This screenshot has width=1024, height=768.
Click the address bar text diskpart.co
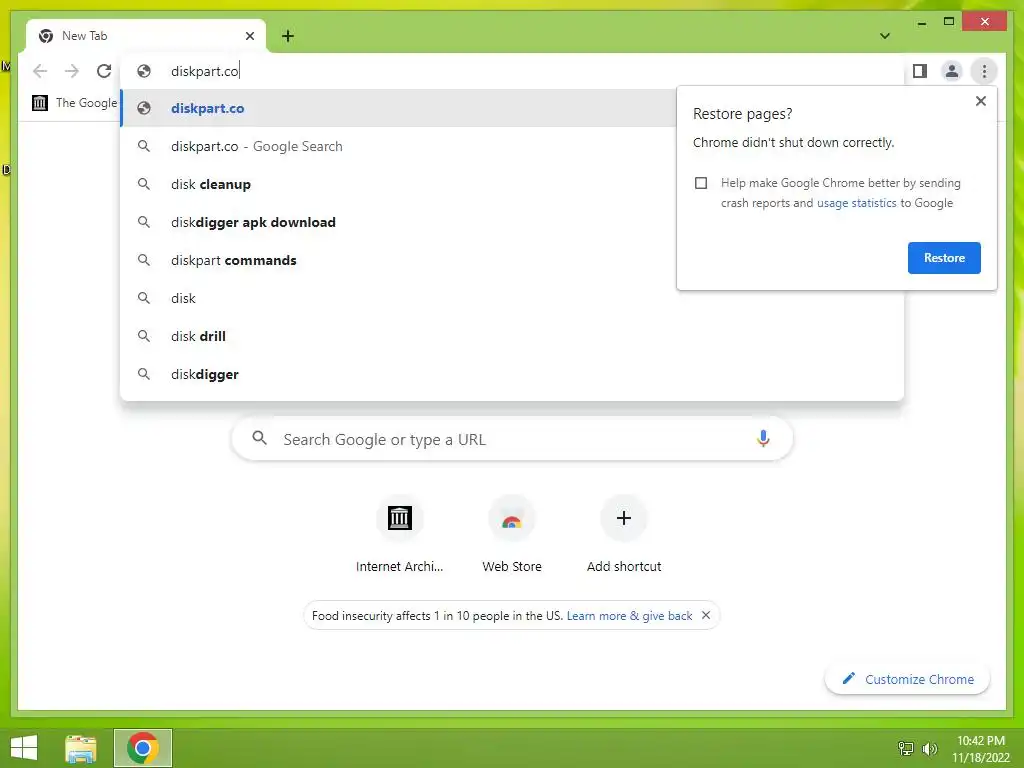pos(204,71)
